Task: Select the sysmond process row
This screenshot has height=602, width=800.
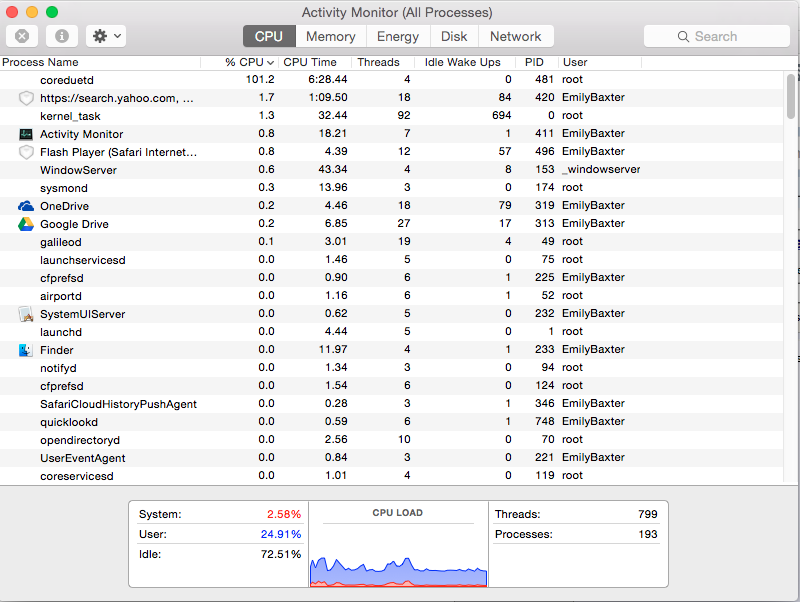Action: pyautogui.click(x=391, y=188)
